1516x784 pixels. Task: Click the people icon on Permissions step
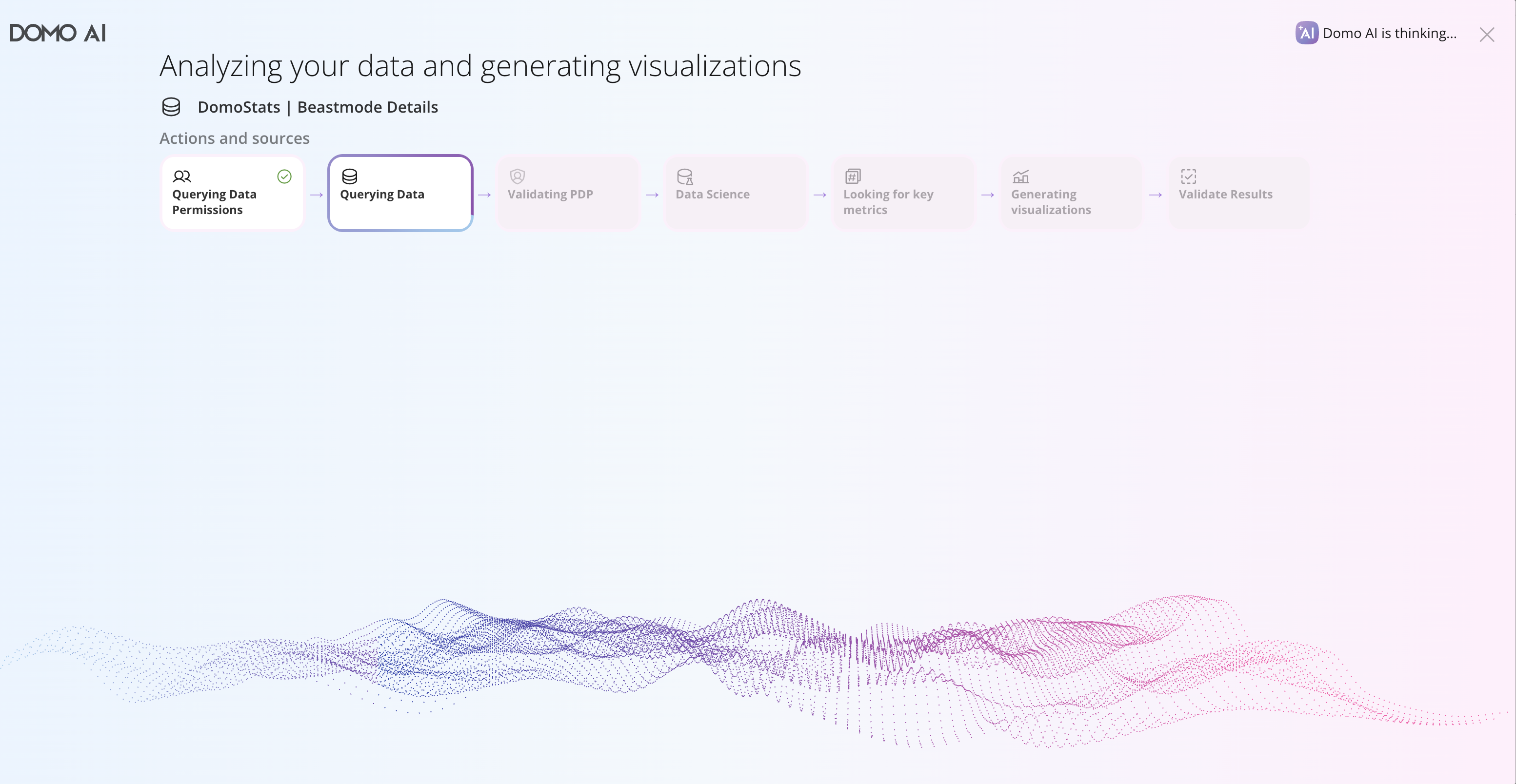click(x=182, y=176)
